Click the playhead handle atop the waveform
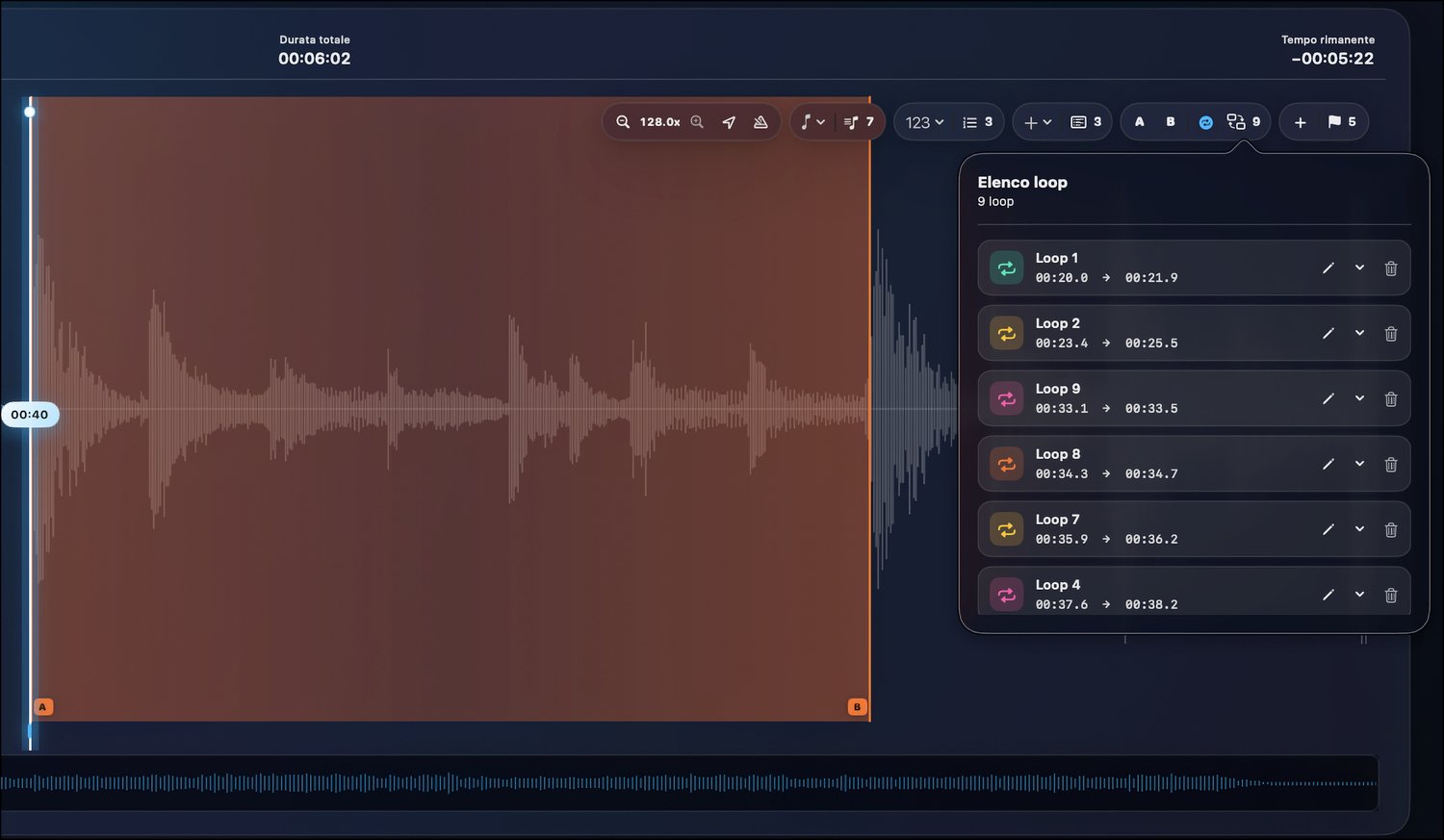The height and width of the screenshot is (840, 1444). 30,112
